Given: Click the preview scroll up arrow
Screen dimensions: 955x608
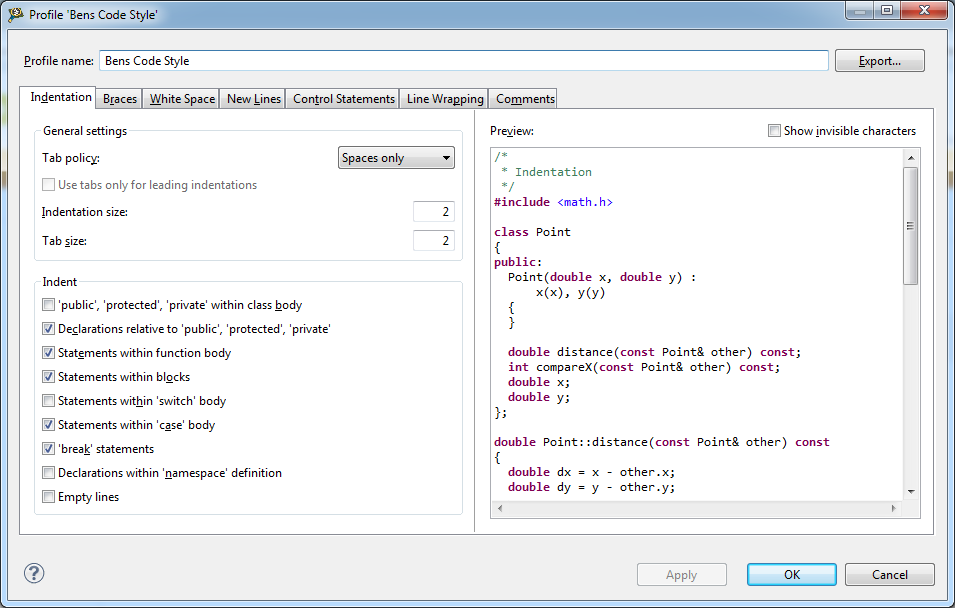Looking at the screenshot, I should (x=911, y=158).
